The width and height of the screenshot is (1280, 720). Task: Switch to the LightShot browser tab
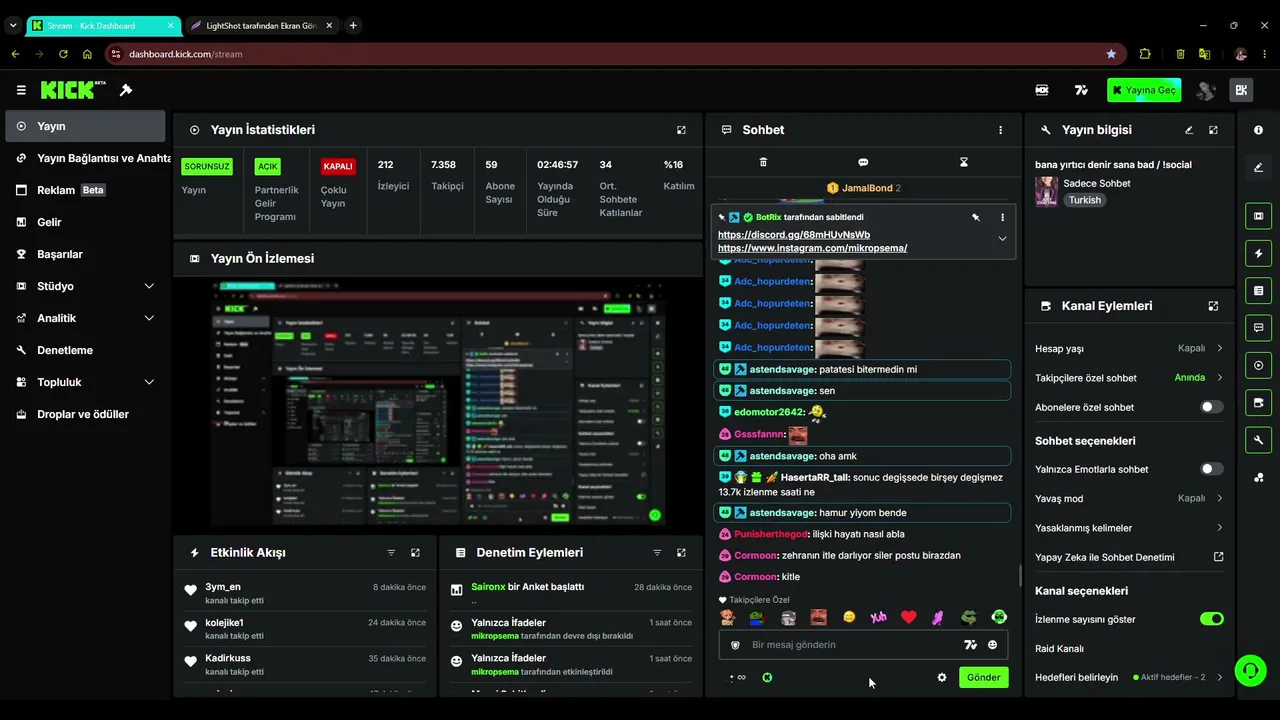point(262,25)
